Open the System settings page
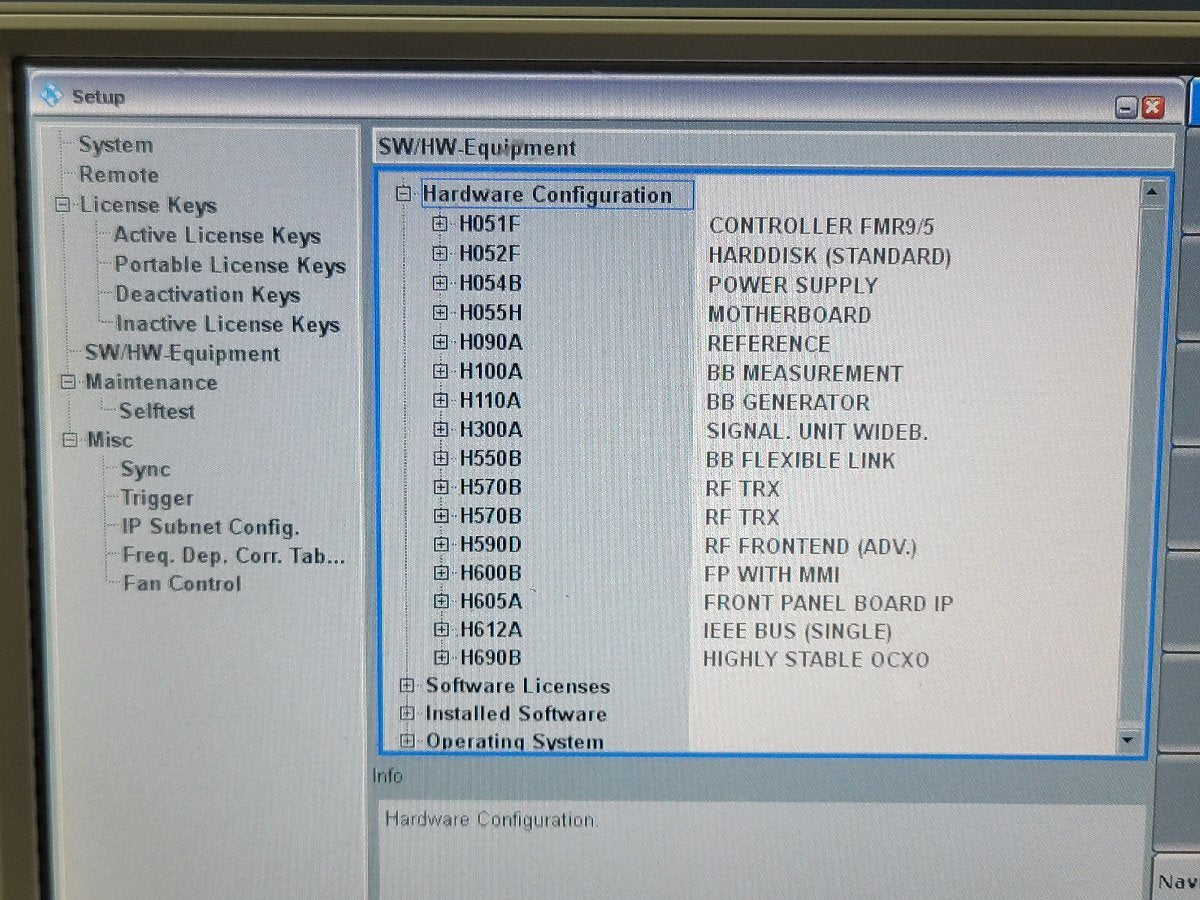 [115, 145]
